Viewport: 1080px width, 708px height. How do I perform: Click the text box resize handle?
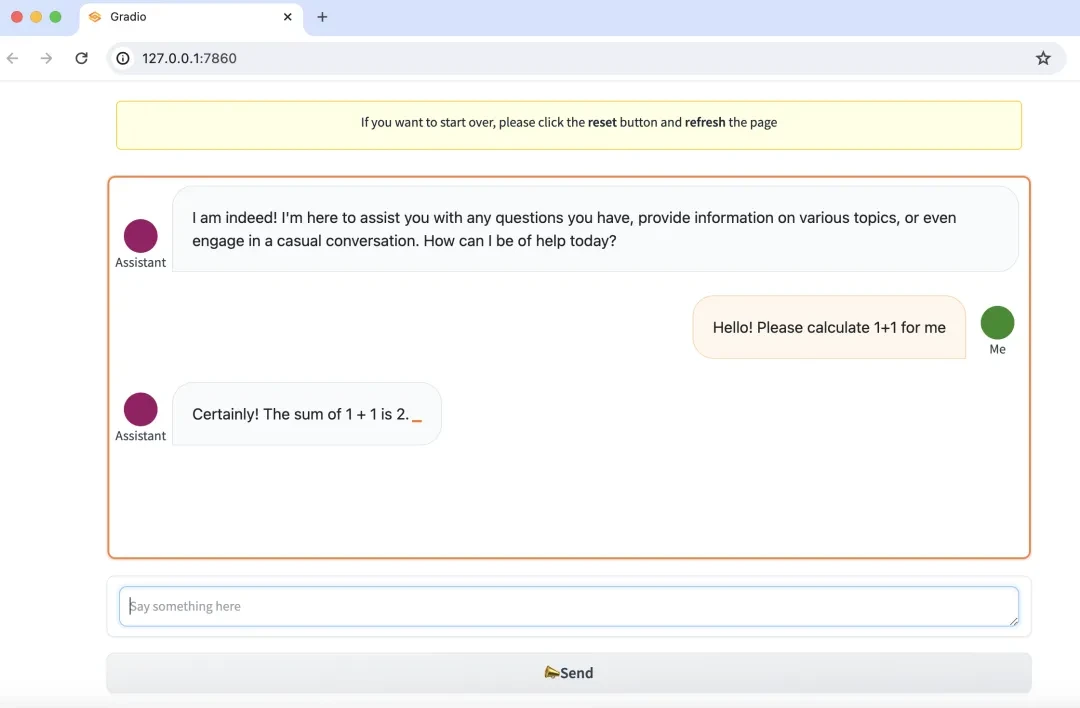click(x=1014, y=622)
